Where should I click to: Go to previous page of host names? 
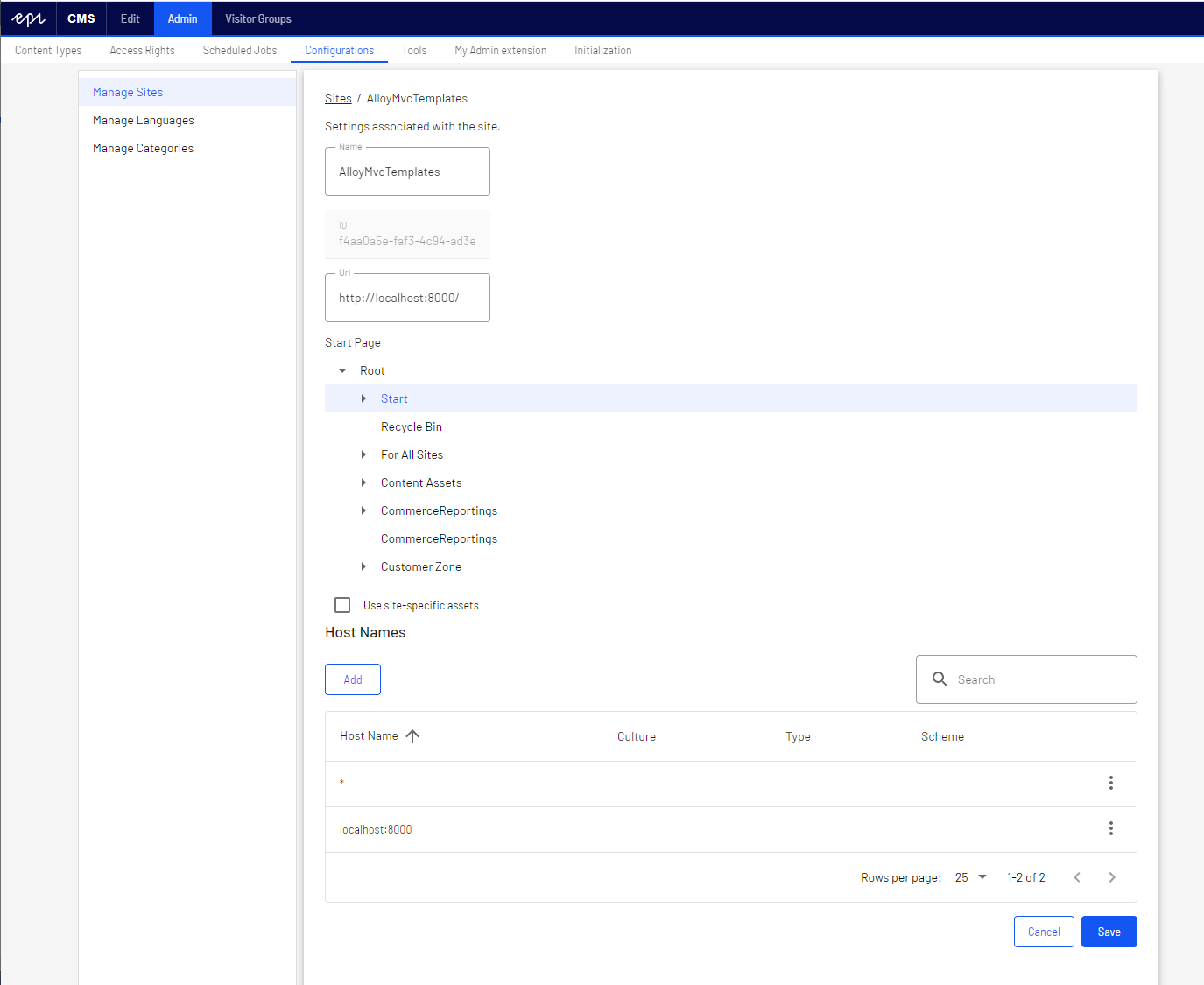coord(1076,877)
